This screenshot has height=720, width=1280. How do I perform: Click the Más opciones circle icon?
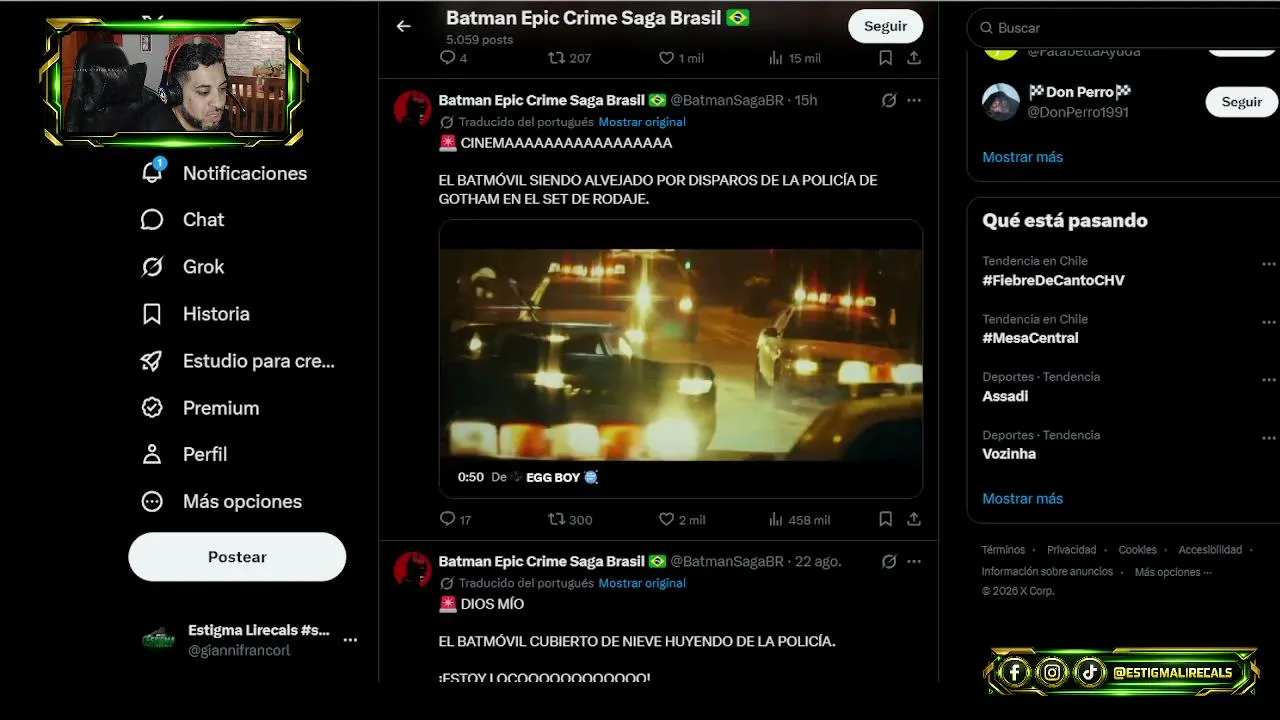(x=152, y=501)
